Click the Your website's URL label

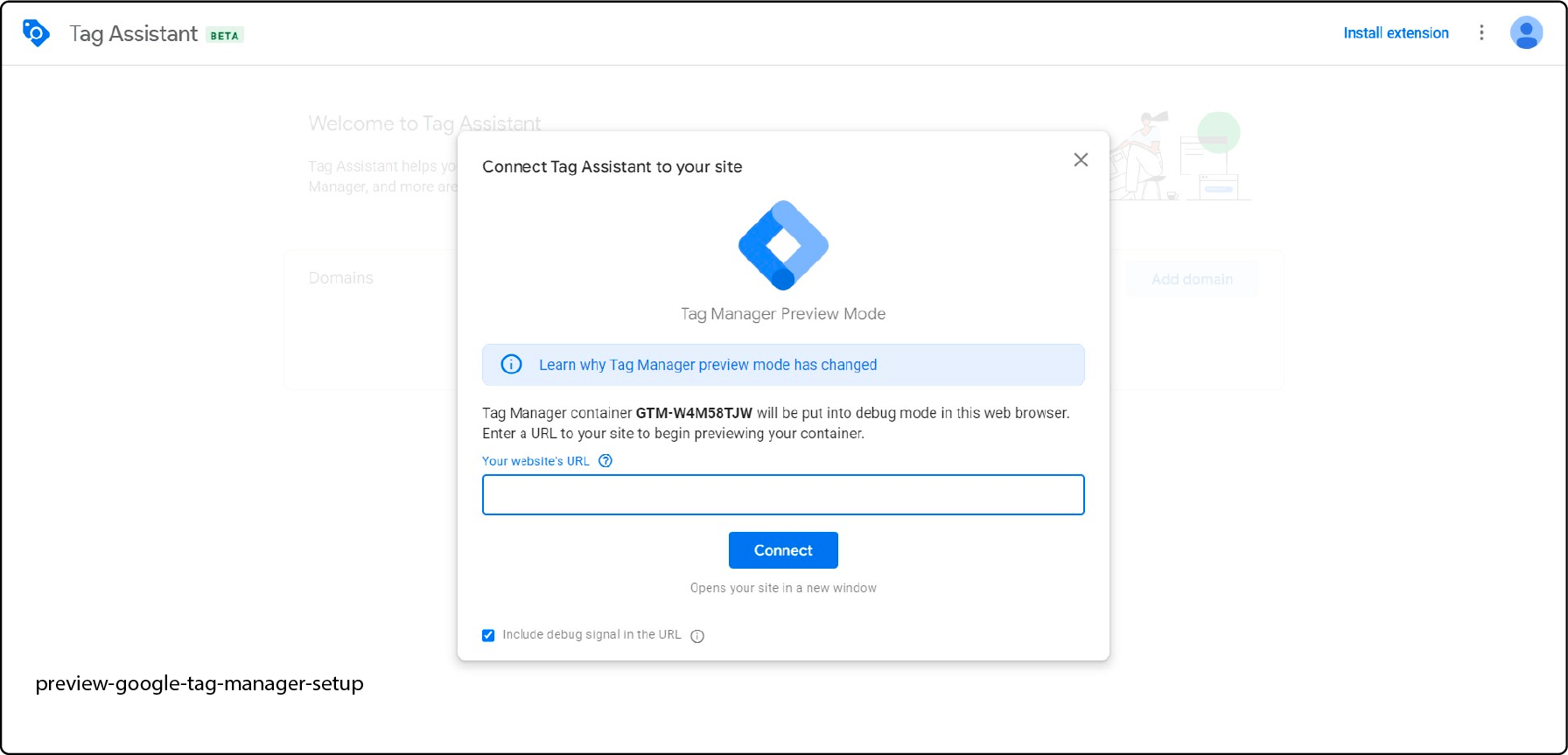click(535, 461)
